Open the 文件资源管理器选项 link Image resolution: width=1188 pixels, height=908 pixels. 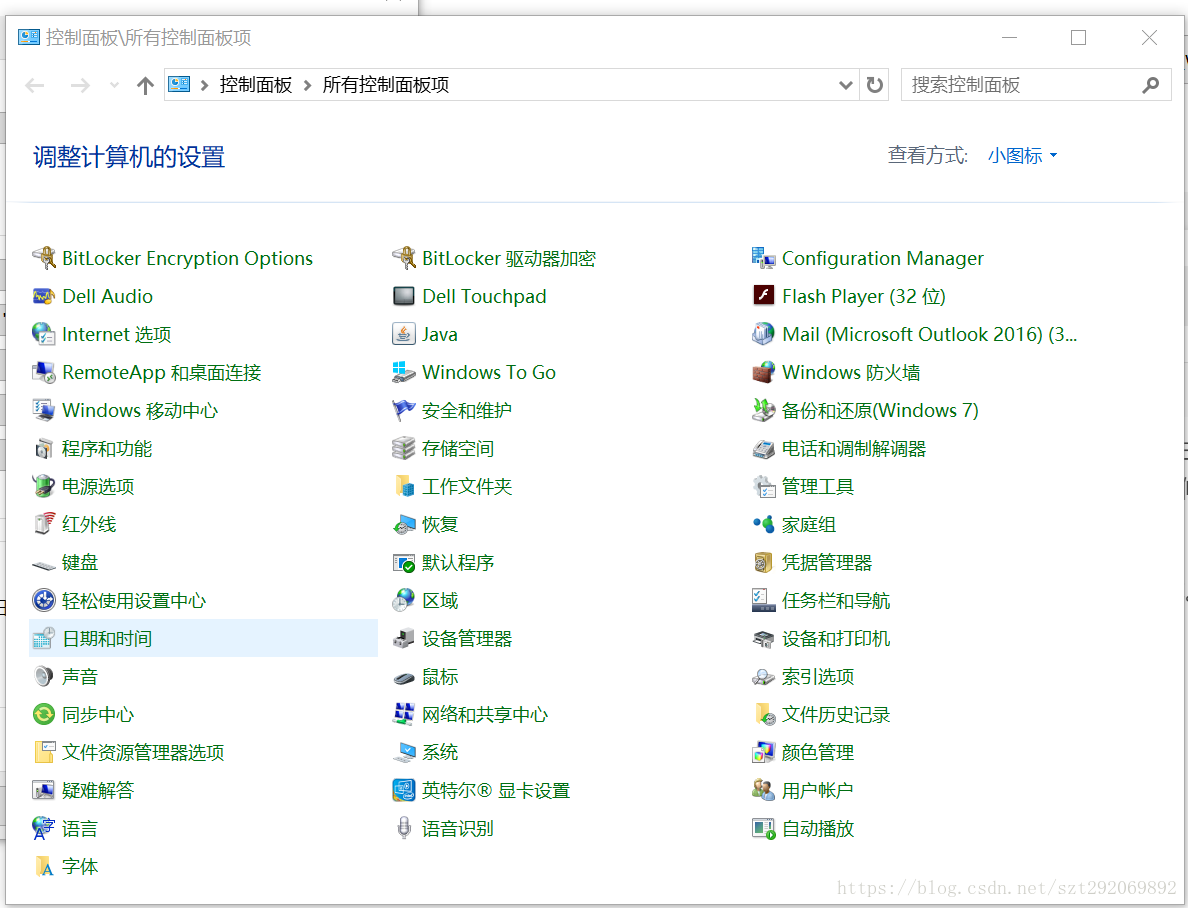(143, 752)
